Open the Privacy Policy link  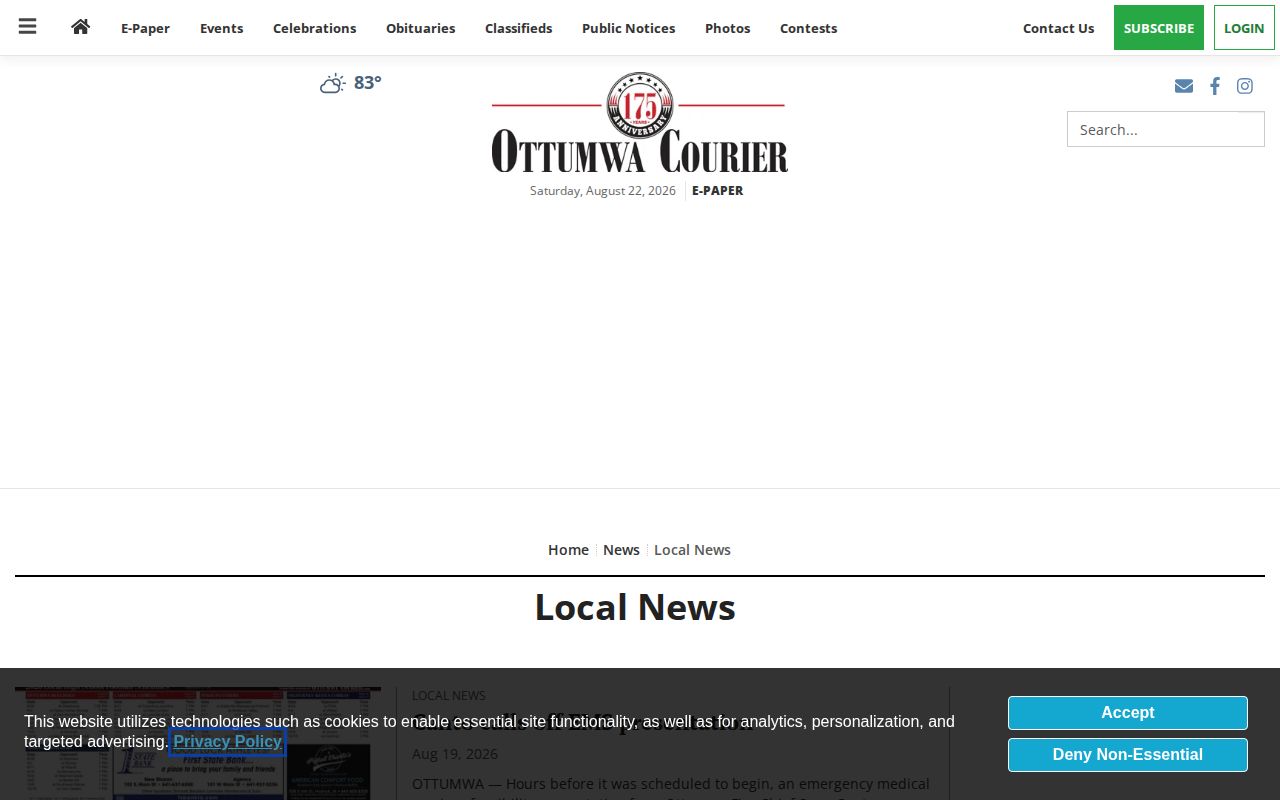click(227, 742)
